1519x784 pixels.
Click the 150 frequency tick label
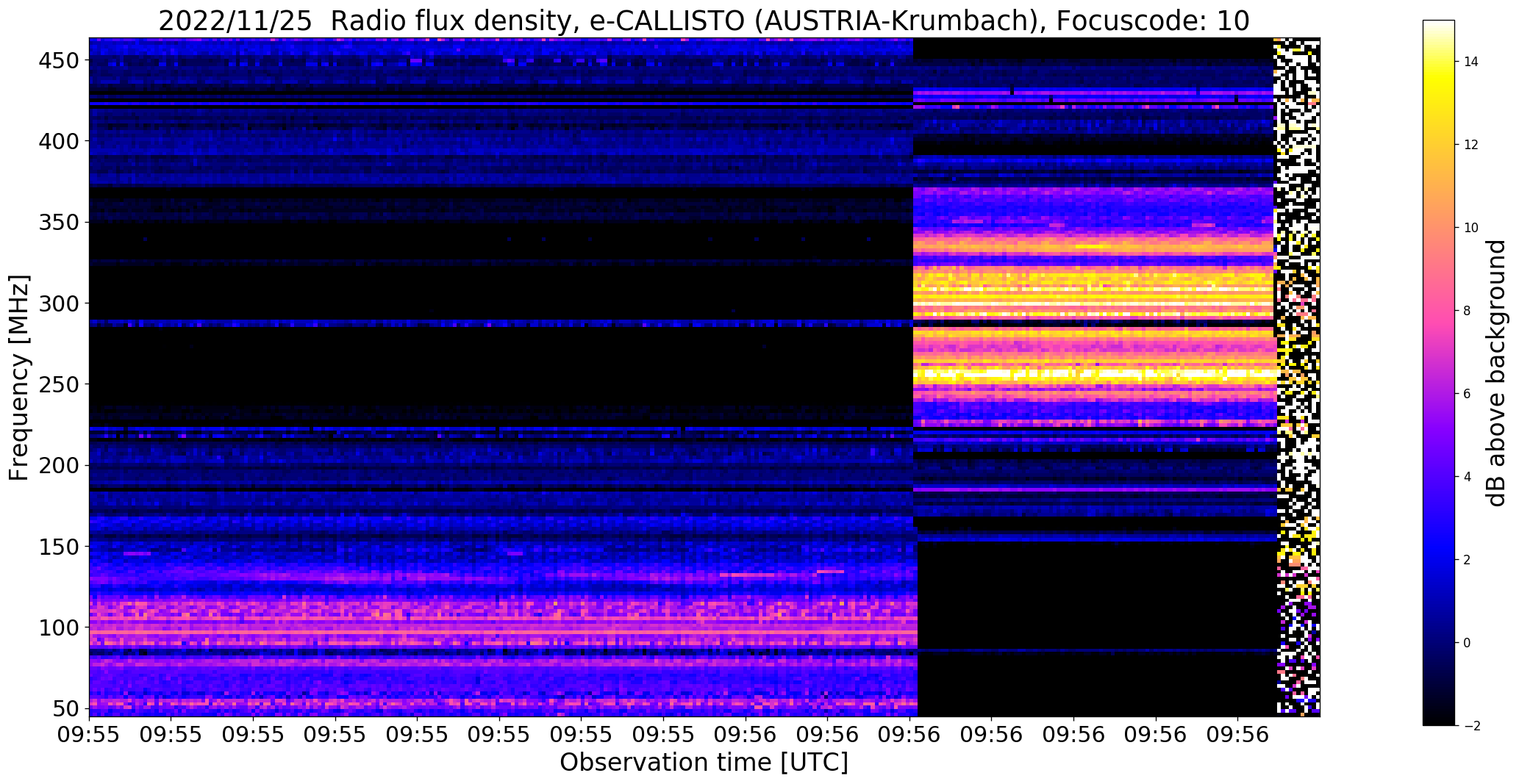click(58, 547)
